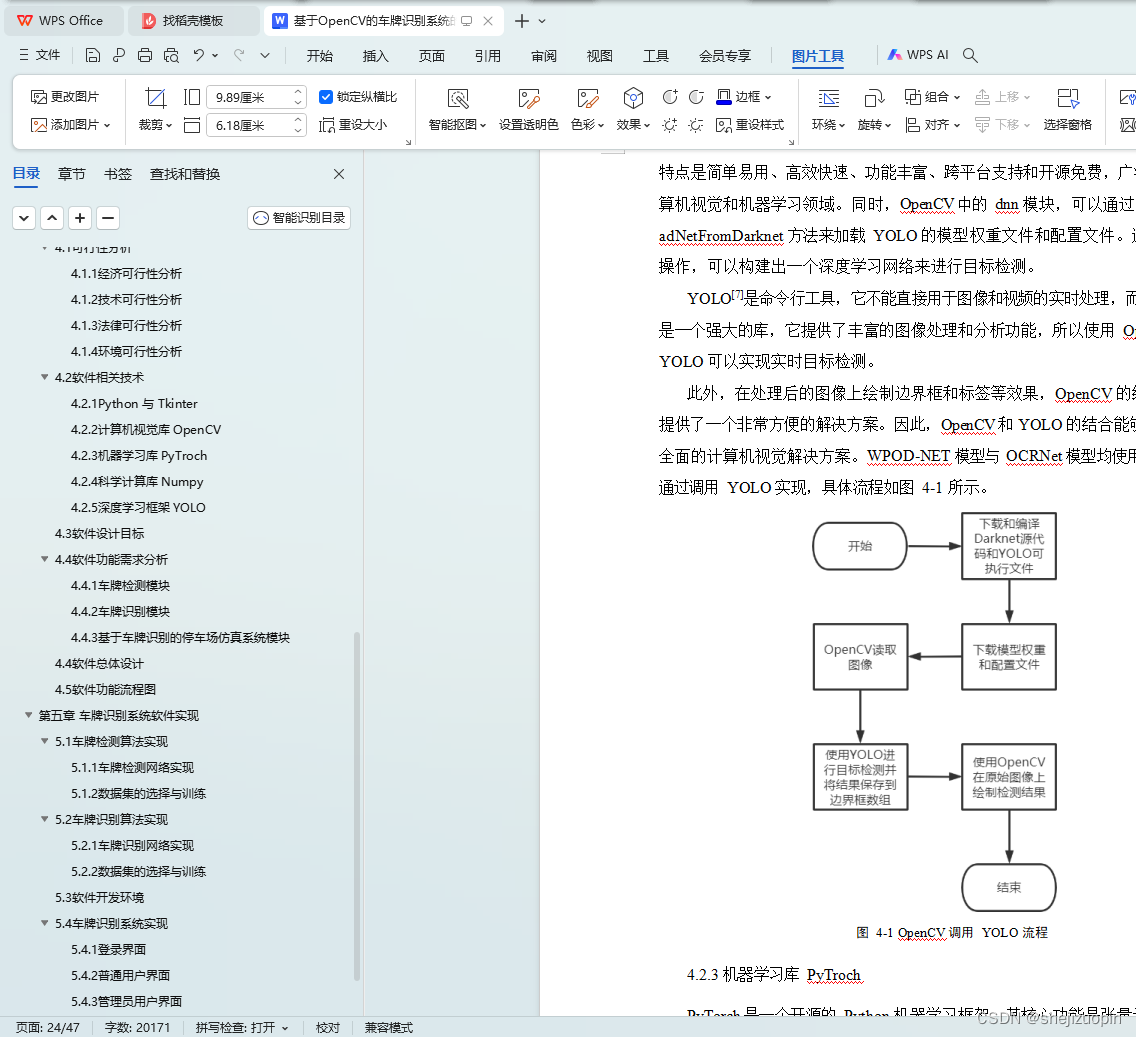Decrease picture brightness icon

[x=696, y=125]
